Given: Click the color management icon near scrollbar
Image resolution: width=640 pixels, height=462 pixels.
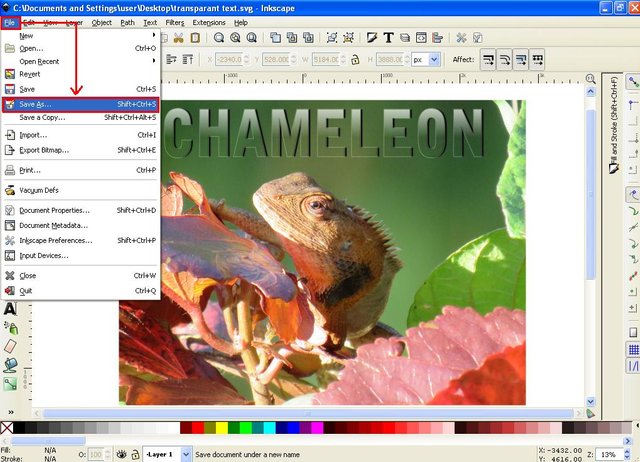Looking at the screenshot, I should [x=590, y=413].
